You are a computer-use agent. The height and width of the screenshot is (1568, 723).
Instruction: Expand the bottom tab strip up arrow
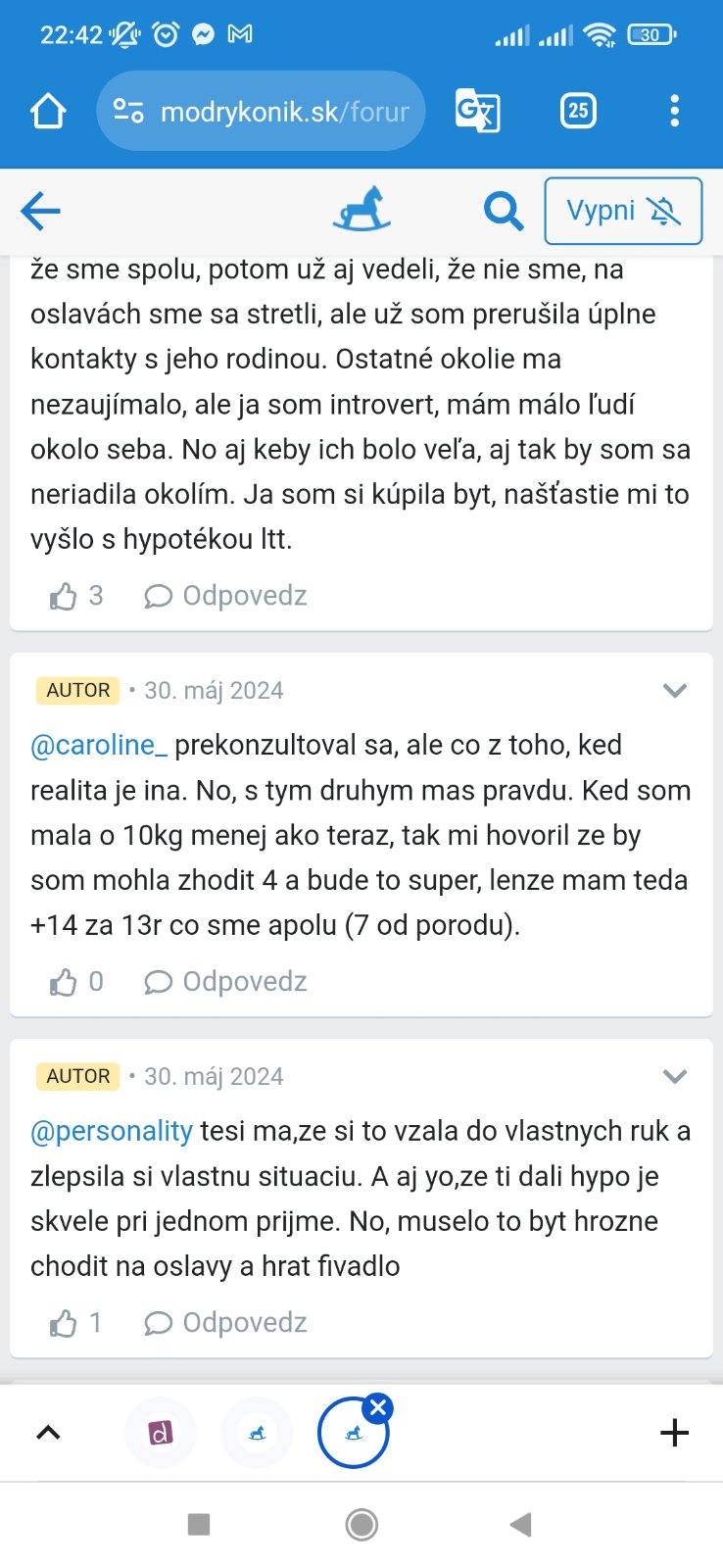click(48, 1433)
